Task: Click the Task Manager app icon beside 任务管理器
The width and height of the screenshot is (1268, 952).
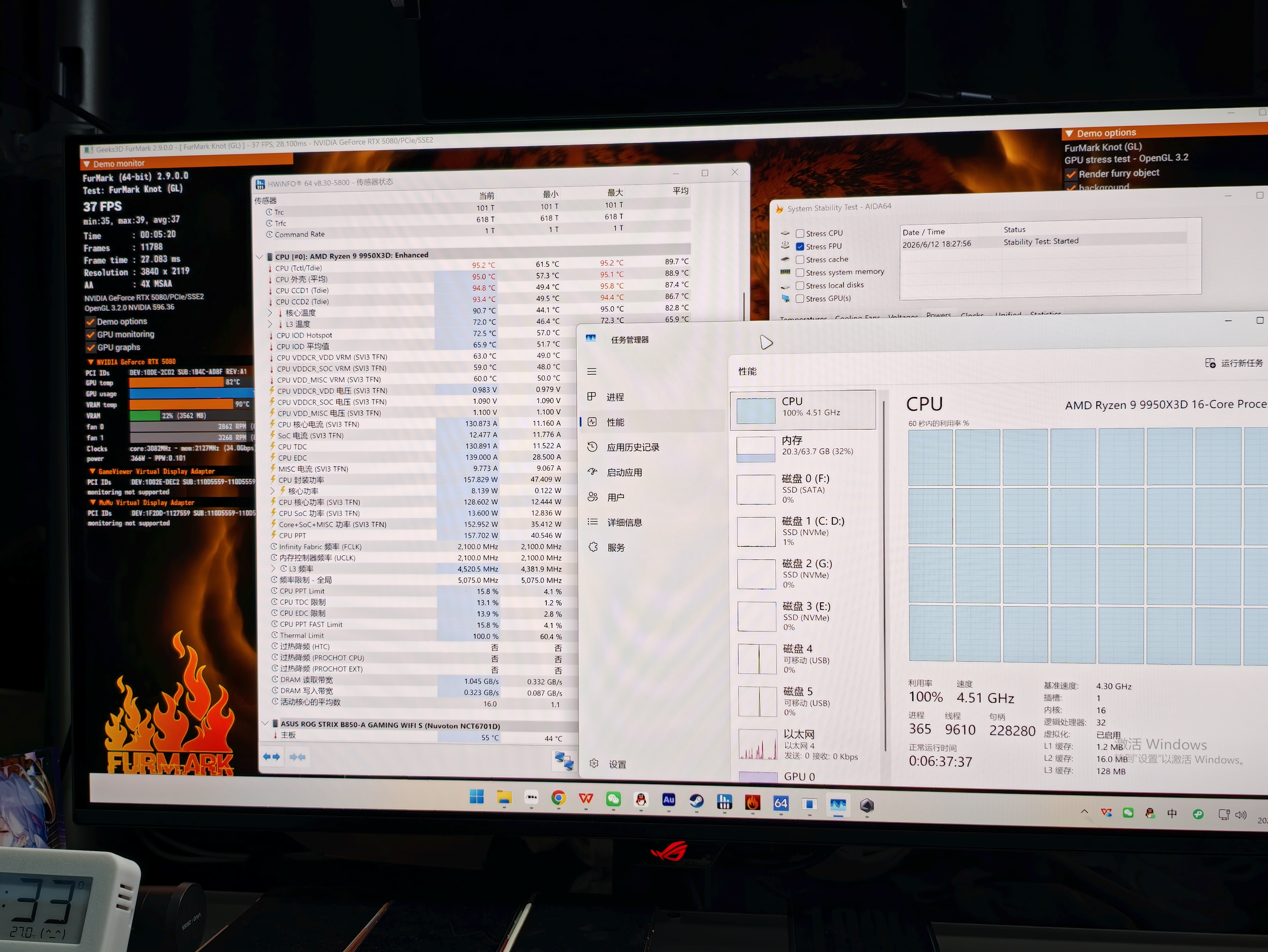Action: pyautogui.click(x=591, y=338)
